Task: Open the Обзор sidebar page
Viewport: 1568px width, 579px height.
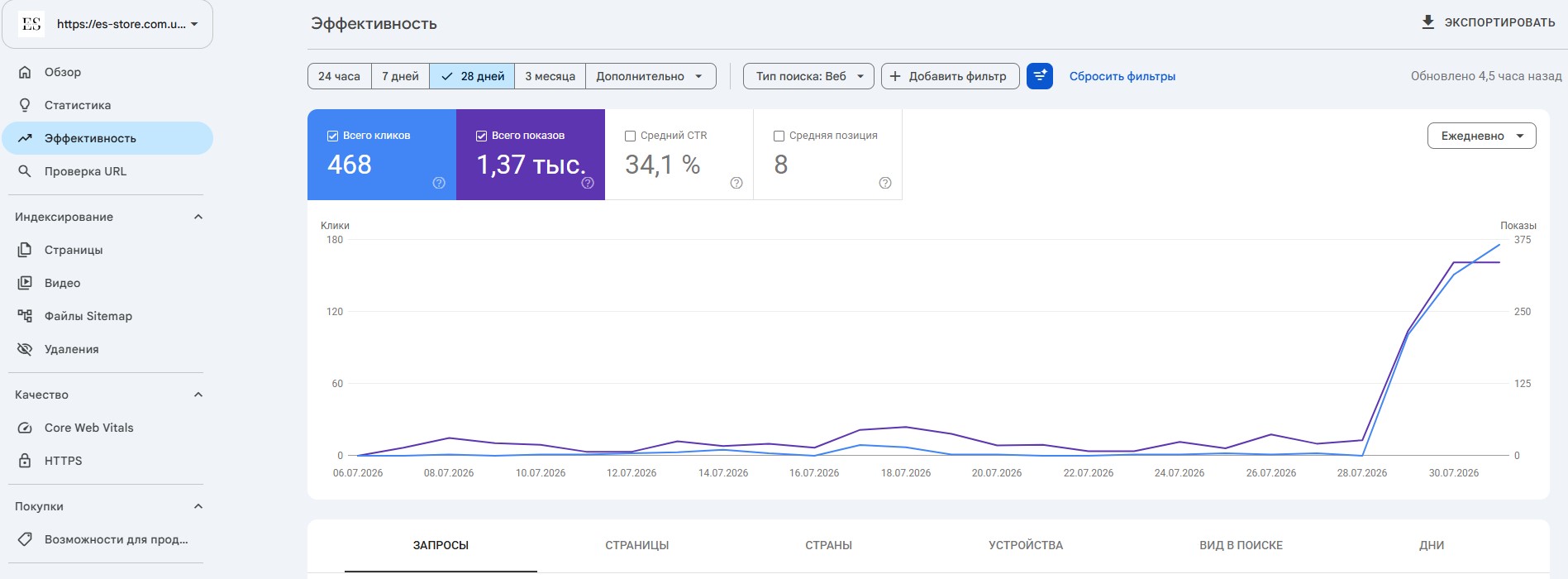Action: click(x=107, y=72)
